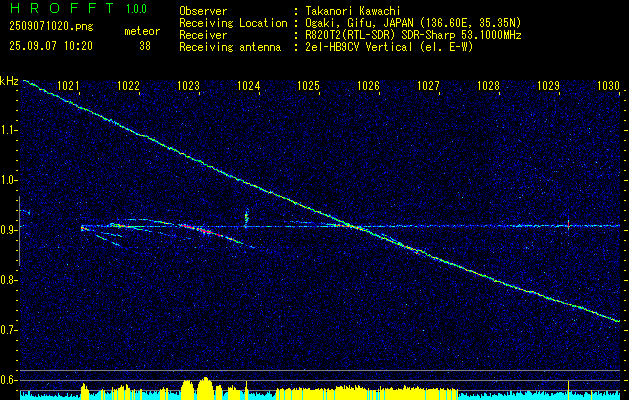Click the 0.6 kHz frequency label
This screenshot has height=400, width=629.
pos(9,380)
